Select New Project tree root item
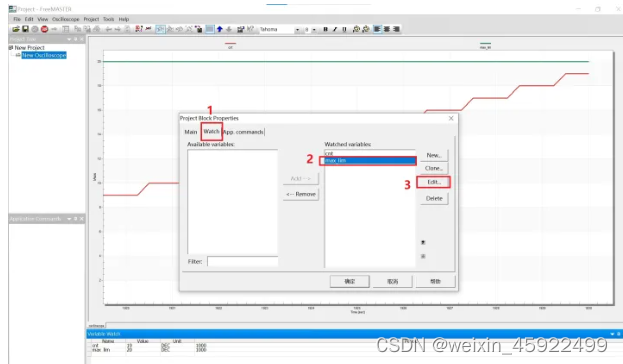The height and width of the screenshot is (364, 623). pos(29,47)
